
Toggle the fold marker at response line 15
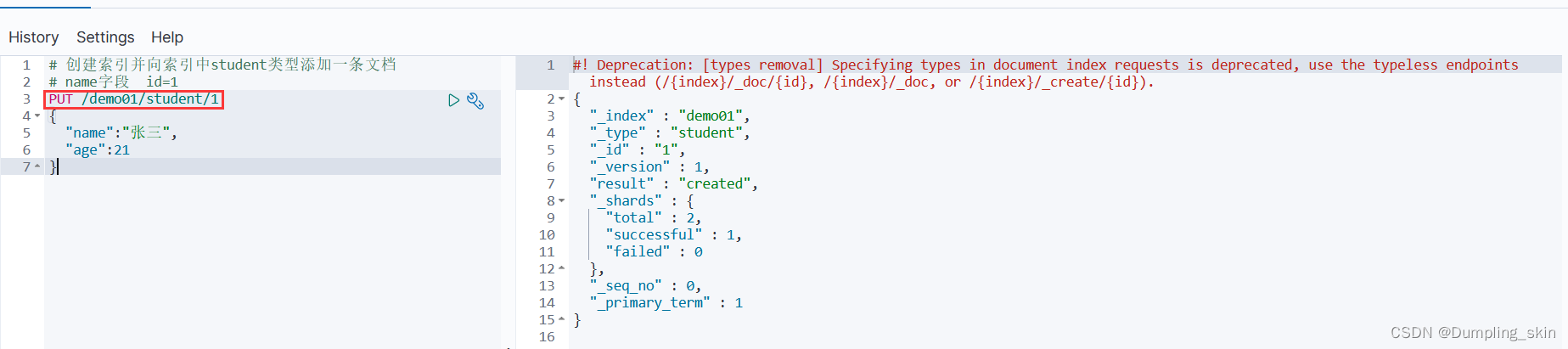pyautogui.click(x=561, y=320)
